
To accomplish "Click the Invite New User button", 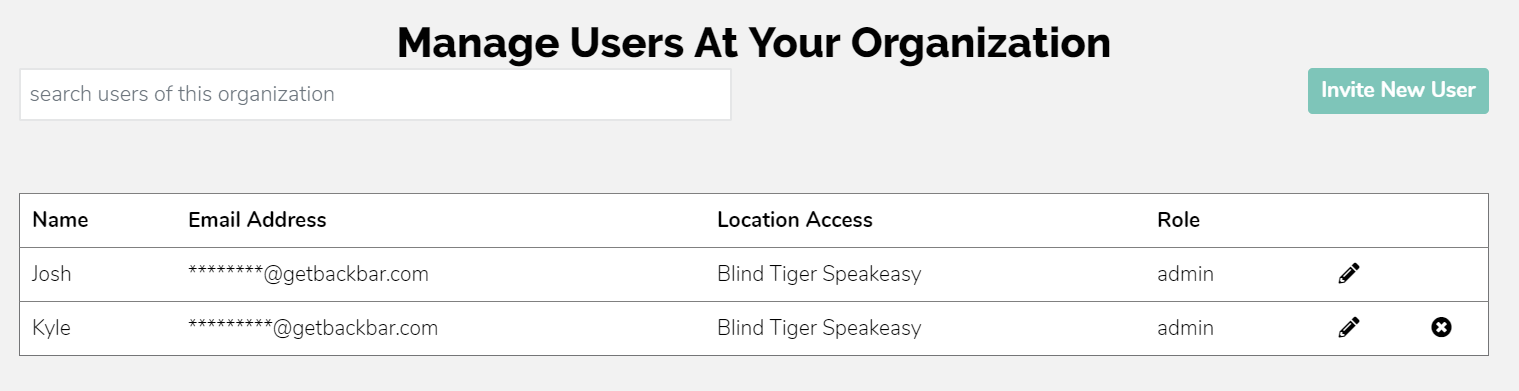I will click(x=1398, y=91).
